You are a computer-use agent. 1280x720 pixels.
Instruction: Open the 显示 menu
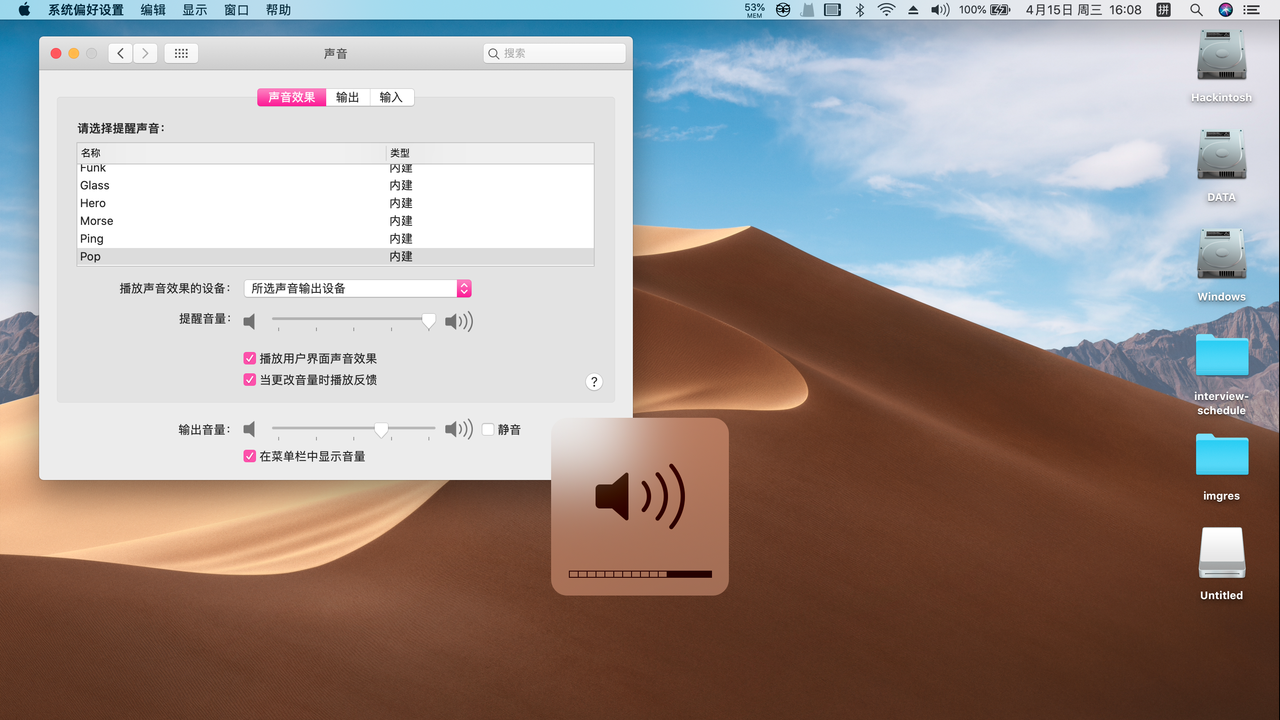click(195, 10)
